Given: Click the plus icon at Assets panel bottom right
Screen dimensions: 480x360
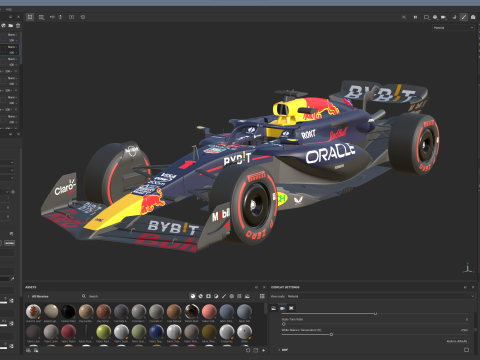Looking at the screenshot, I should 263,350.
